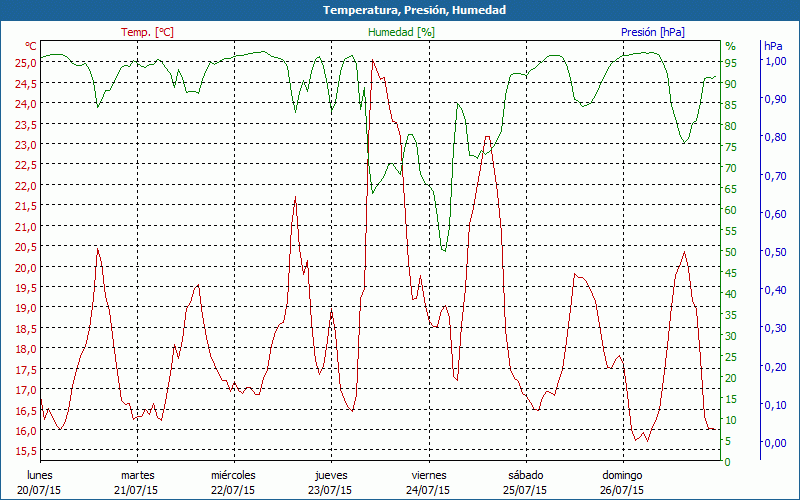Pick the domingo 26/07/15 date label
Screen dimensions: 800x500
click(x=622, y=482)
